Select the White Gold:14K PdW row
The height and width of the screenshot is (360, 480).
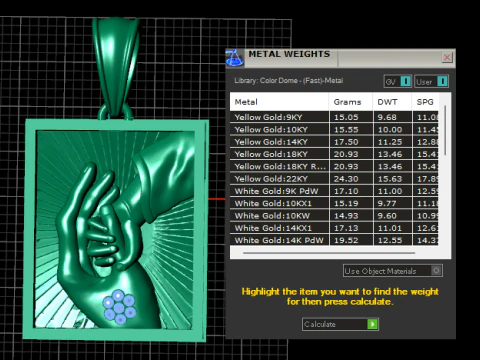point(334,240)
